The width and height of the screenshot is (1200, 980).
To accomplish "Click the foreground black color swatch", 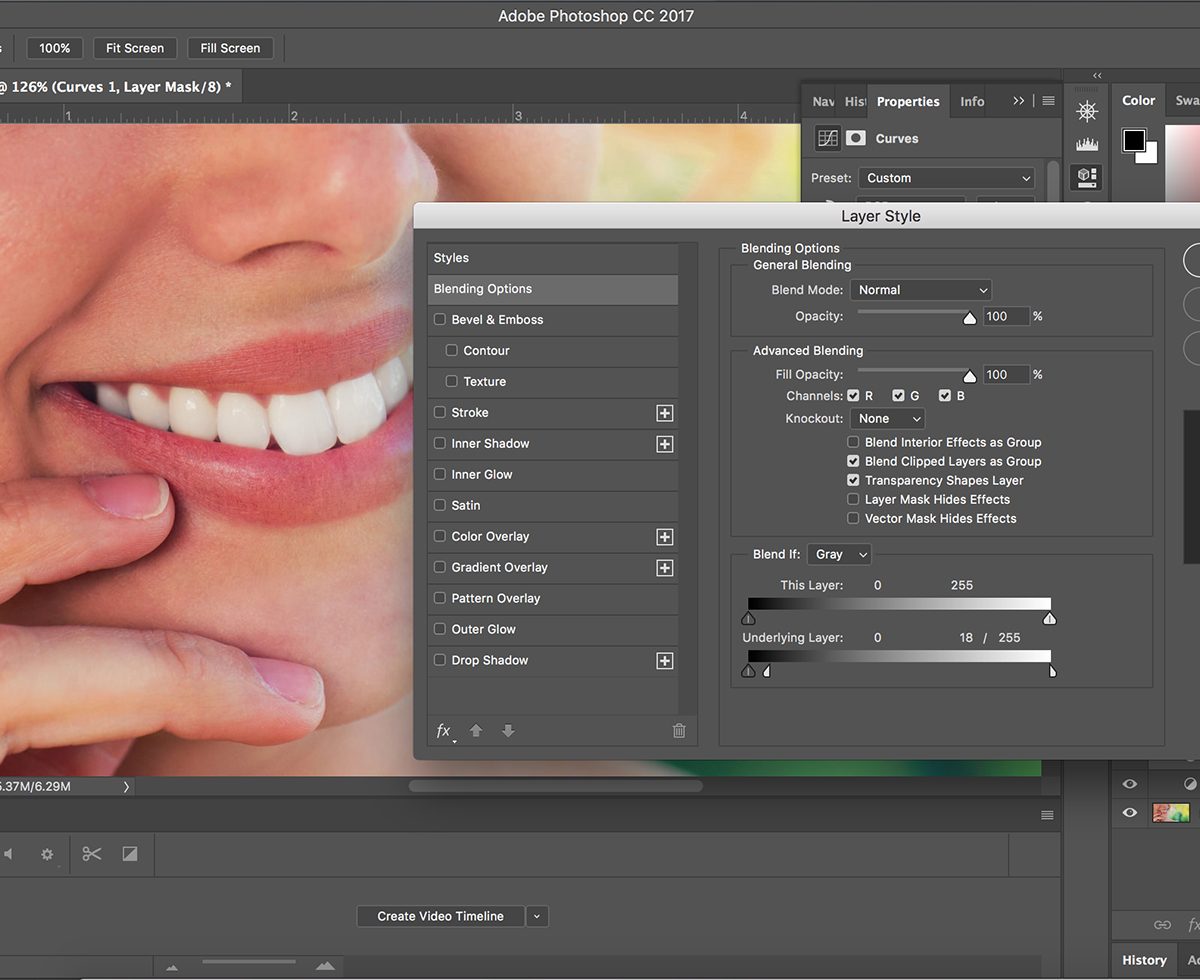I will click(x=1134, y=140).
